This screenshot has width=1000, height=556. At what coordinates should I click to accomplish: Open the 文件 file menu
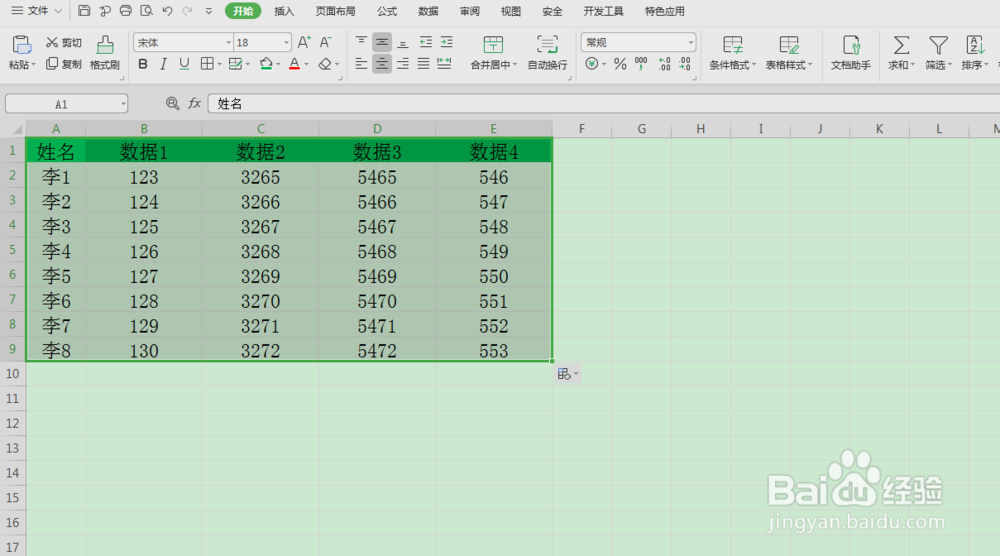36,11
